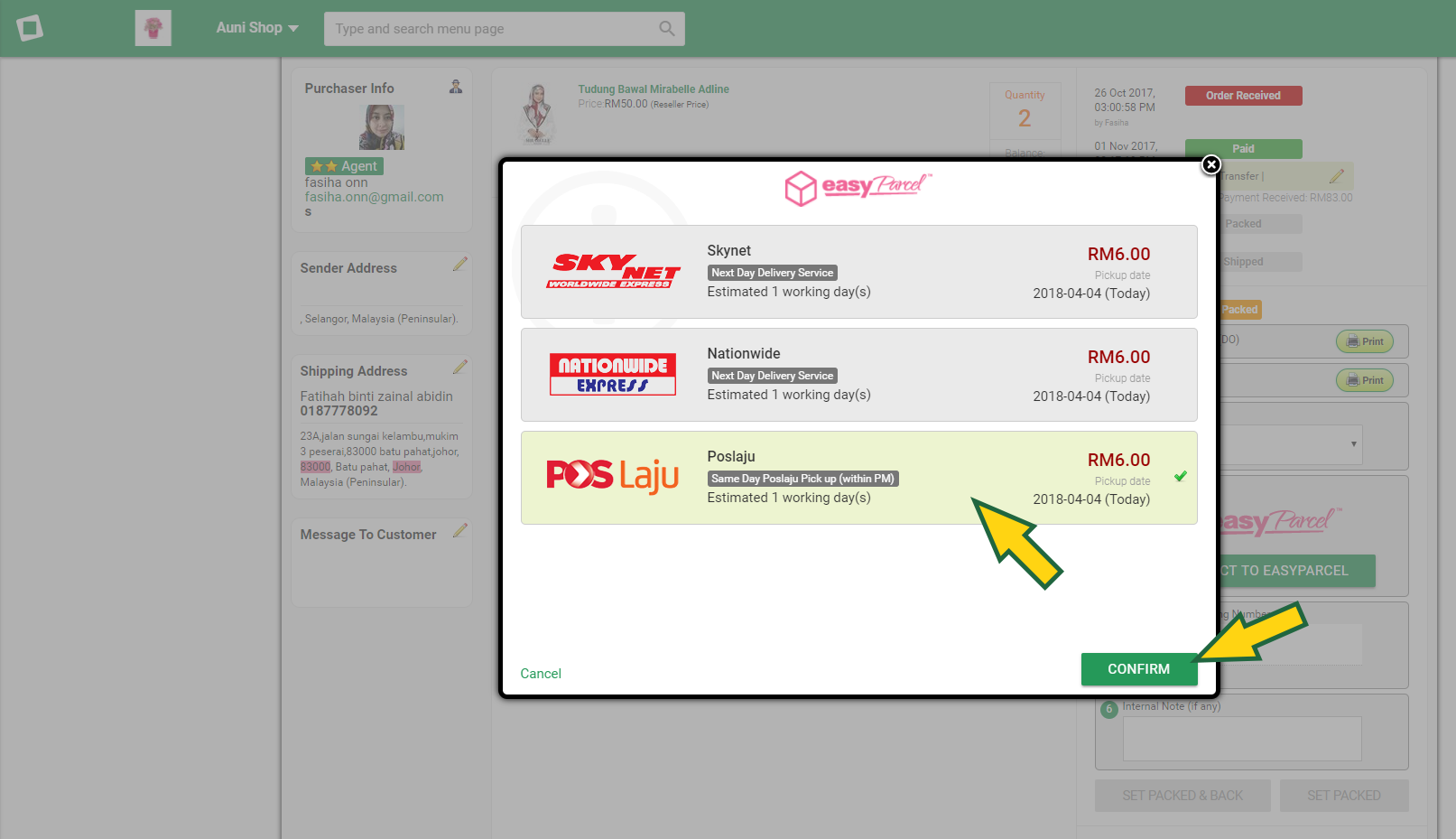Click the purchaser name fasiha onn
Viewport: 1456px width, 839px height.
click(x=336, y=182)
